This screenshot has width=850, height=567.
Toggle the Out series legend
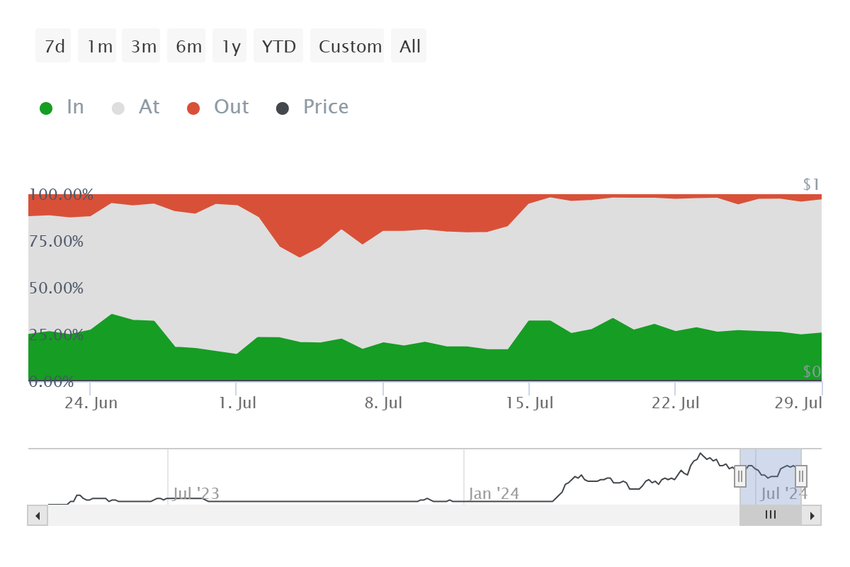tap(218, 107)
